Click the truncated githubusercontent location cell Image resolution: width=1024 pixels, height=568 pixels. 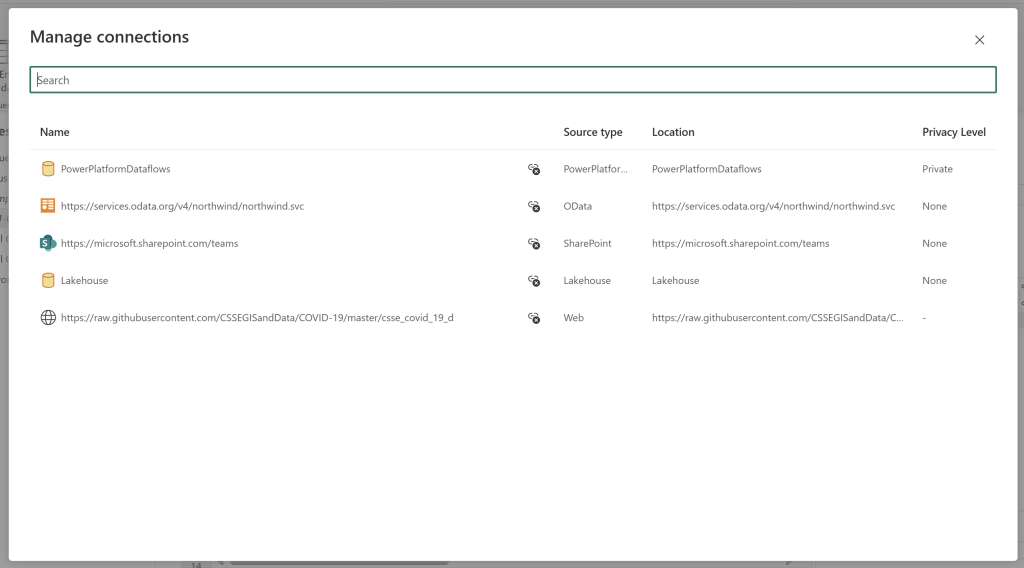point(777,318)
